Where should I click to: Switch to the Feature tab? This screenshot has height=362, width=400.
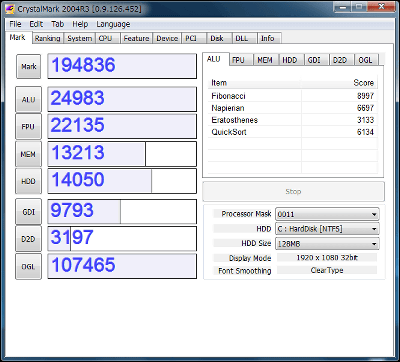pos(136,39)
